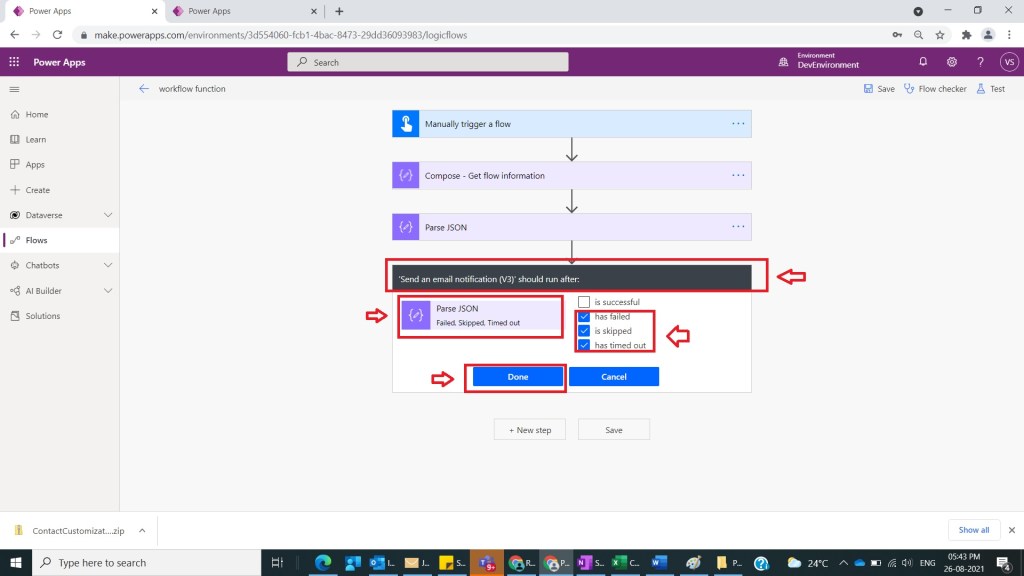The width and height of the screenshot is (1024, 576).
Task: Open the Manually trigger a flow ellipsis menu
Action: pyautogui.click(x=738, y=124)
